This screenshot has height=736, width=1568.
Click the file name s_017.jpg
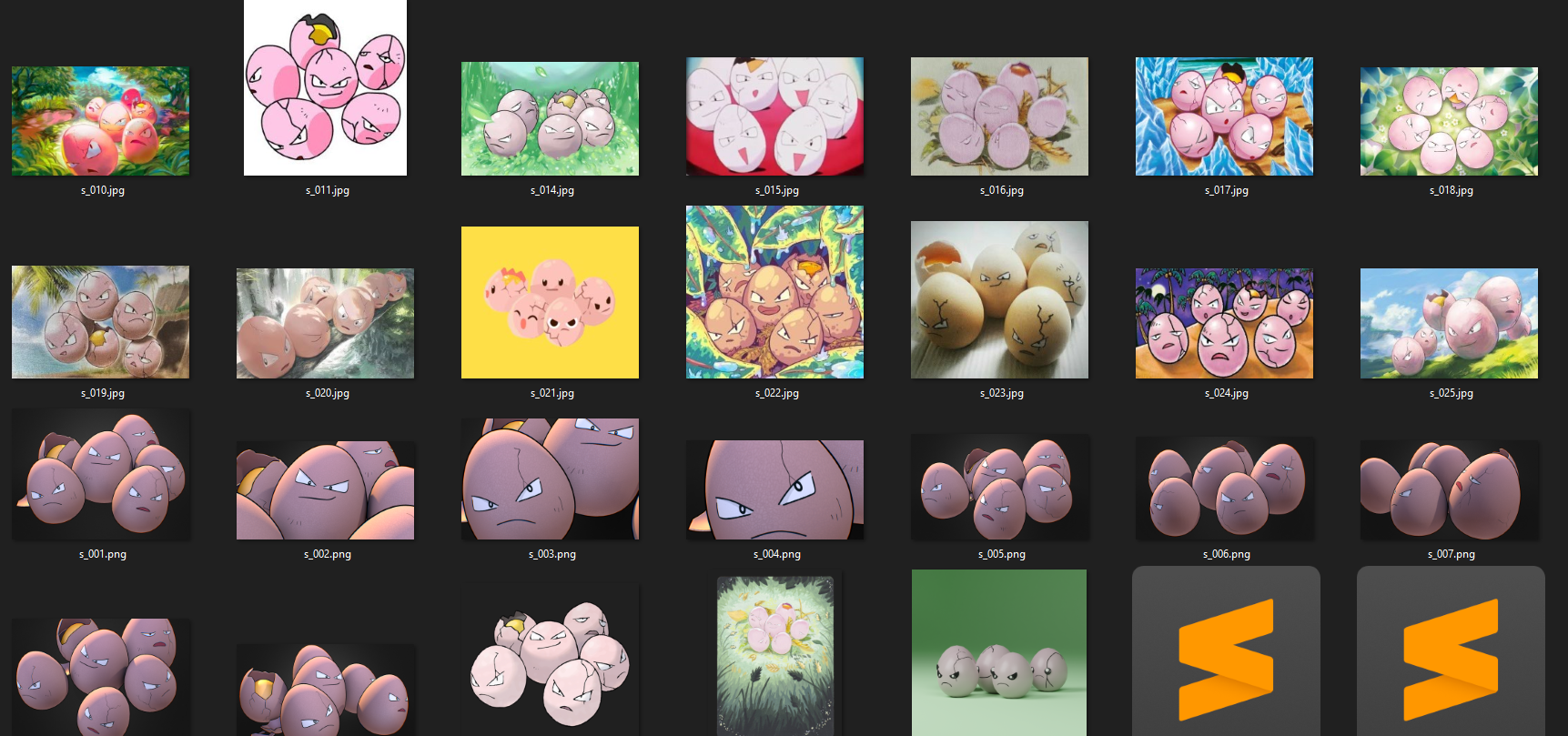(1227, 190)
